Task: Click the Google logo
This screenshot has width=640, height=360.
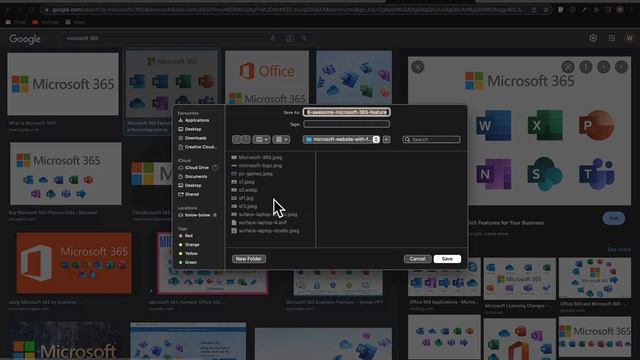Action: pos(25,39)
